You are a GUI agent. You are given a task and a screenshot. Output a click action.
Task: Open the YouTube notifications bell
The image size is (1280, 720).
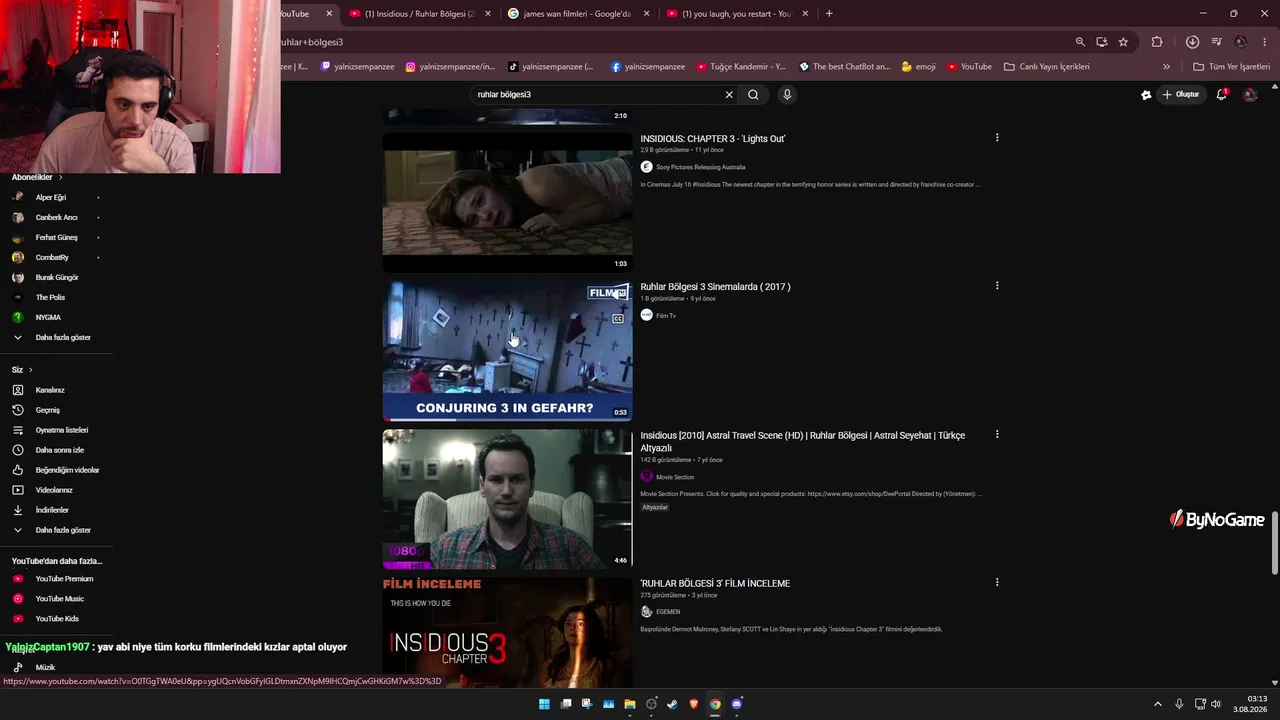coord(1221,95)
